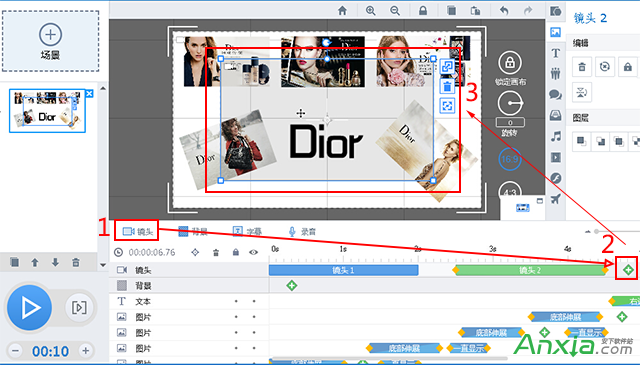This screenshot has width=640, height=365.
Task: Select the 16:9 aspect ratio option
Action: [x=509, y=159]
